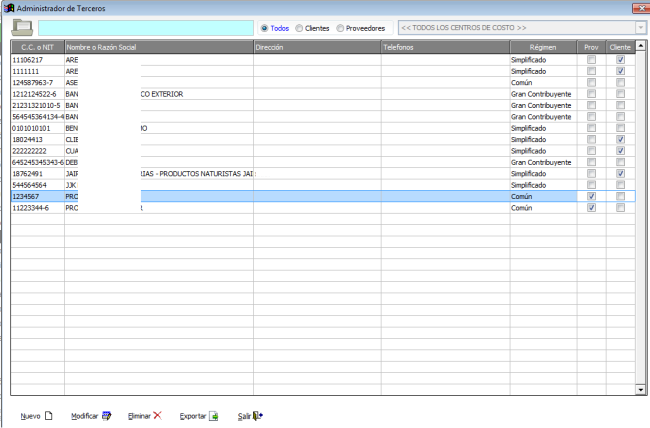Select row with NIT 11223344-6
Screen dimensions: 650x428
(323, 208)
